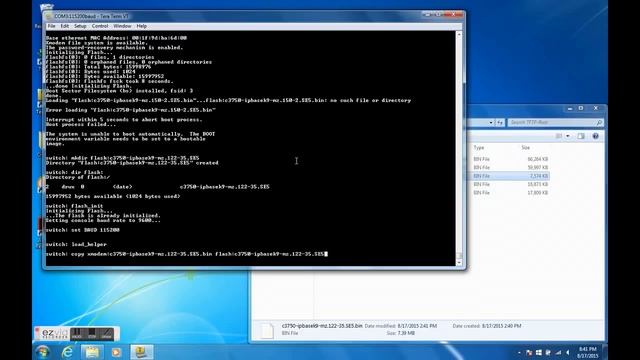This screenshot has height=360, width=640.
Task: Click the Tera Term title bar icon
Action: pyautogui.click(x=49, y=16)
